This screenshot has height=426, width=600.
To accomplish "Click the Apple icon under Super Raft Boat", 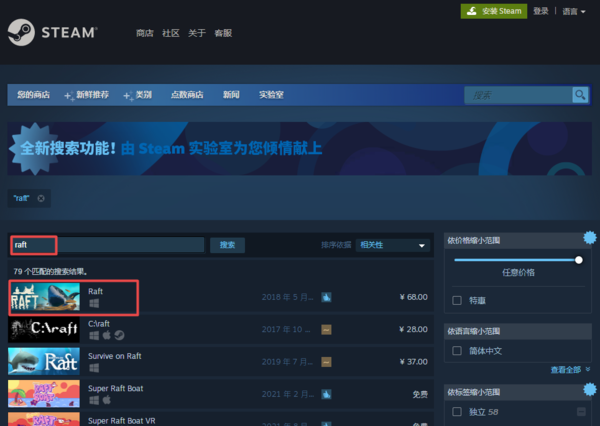I will 107,400.
